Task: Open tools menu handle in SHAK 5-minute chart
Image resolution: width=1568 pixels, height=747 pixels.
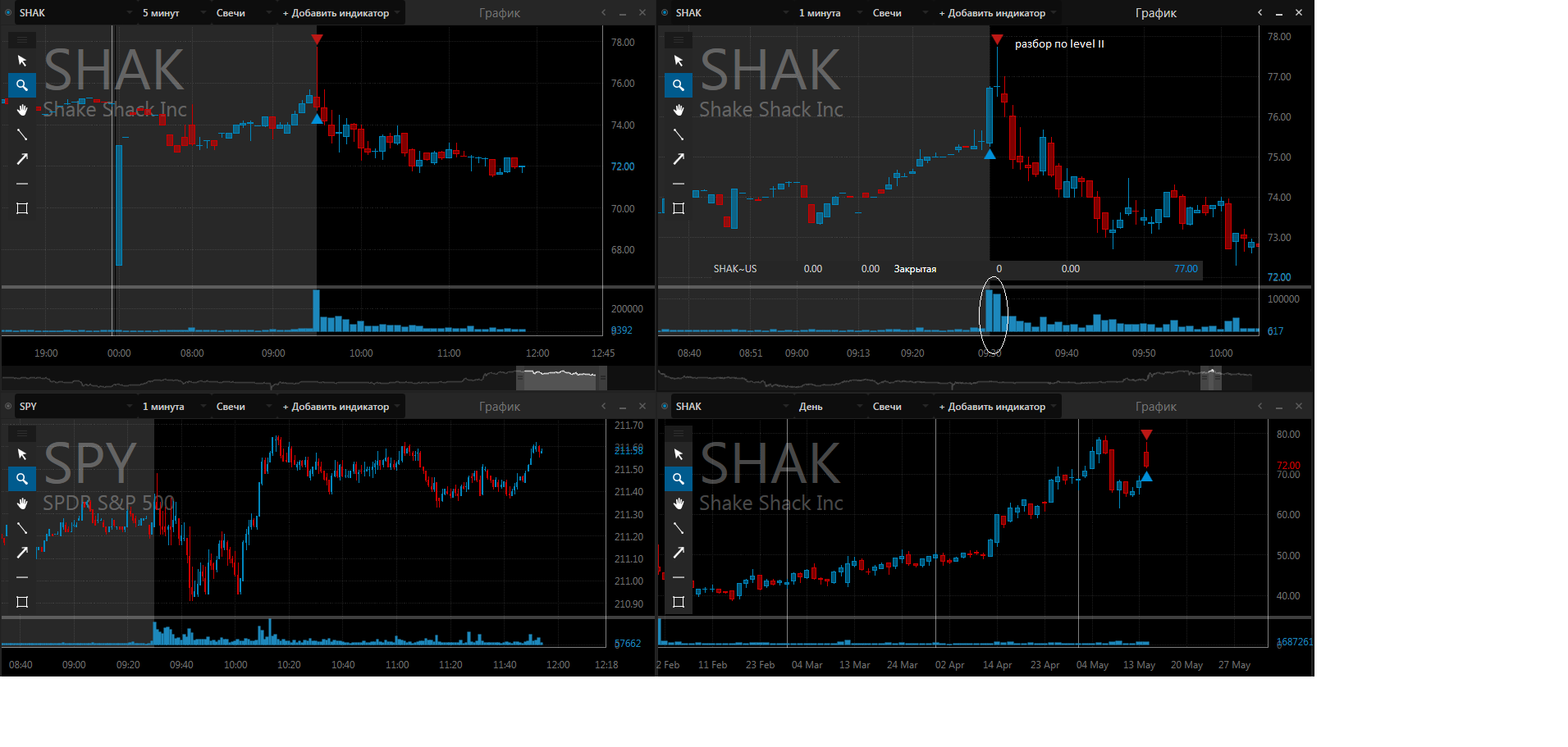Action: [x=22, y=39]
